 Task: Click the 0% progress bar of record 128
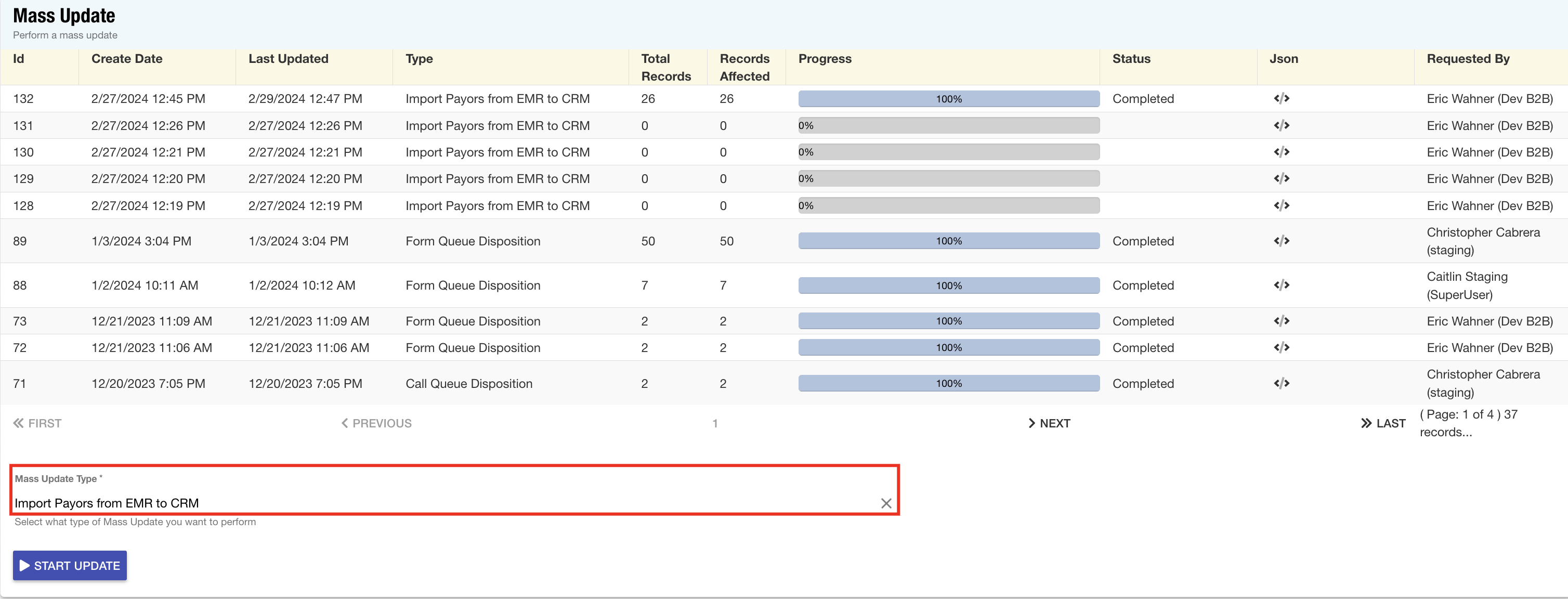948,206
